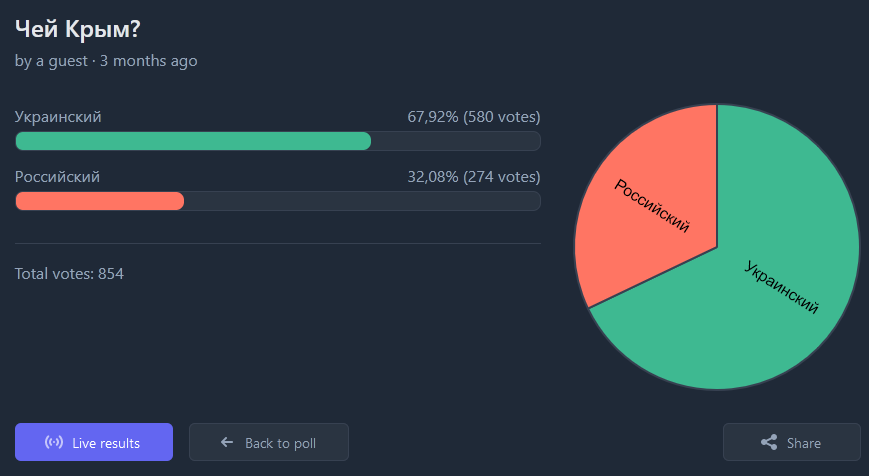The image size is (869, 476).
Task: Open Live results view
Action: tap(105, 442)
